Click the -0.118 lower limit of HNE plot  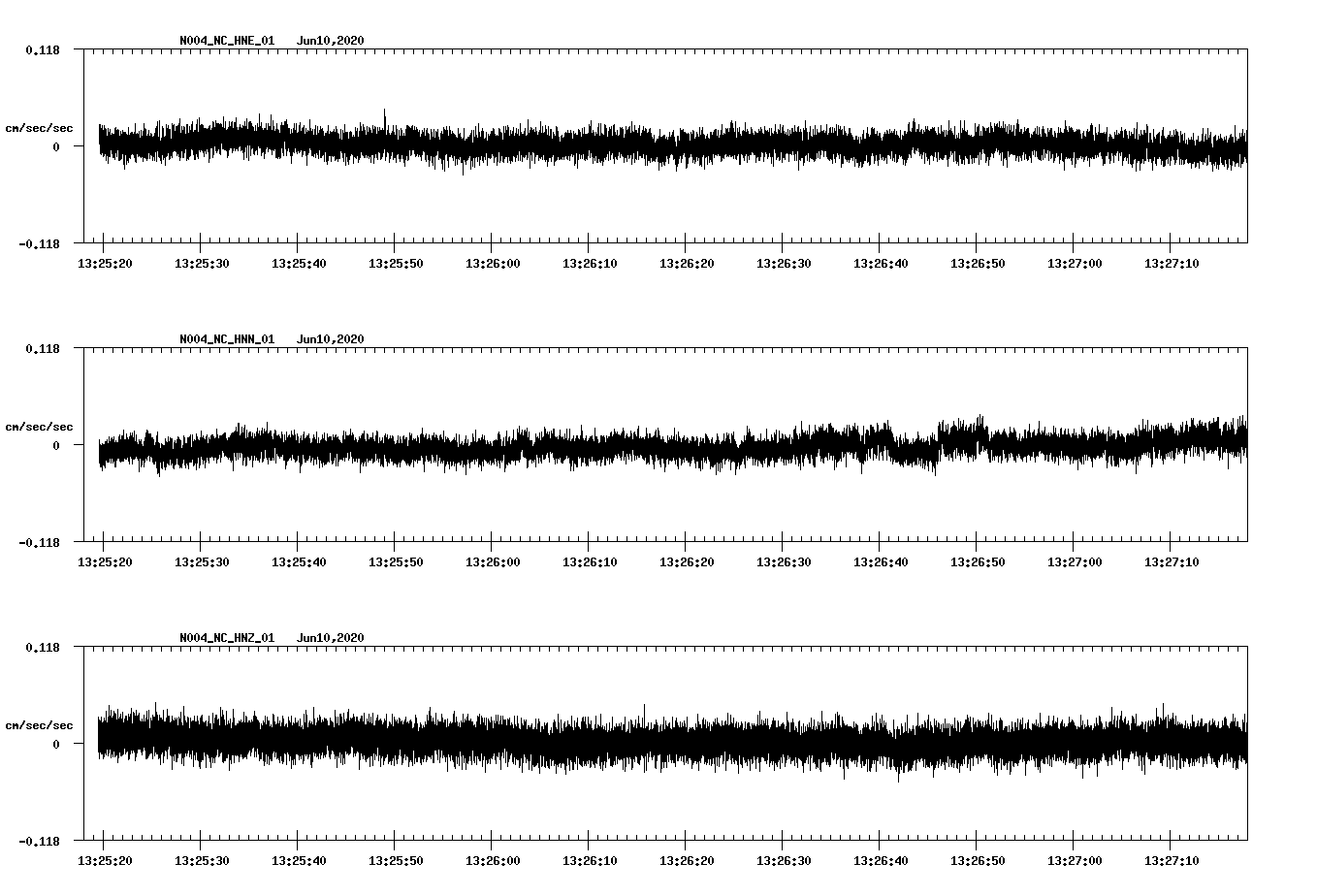point(39,243)
